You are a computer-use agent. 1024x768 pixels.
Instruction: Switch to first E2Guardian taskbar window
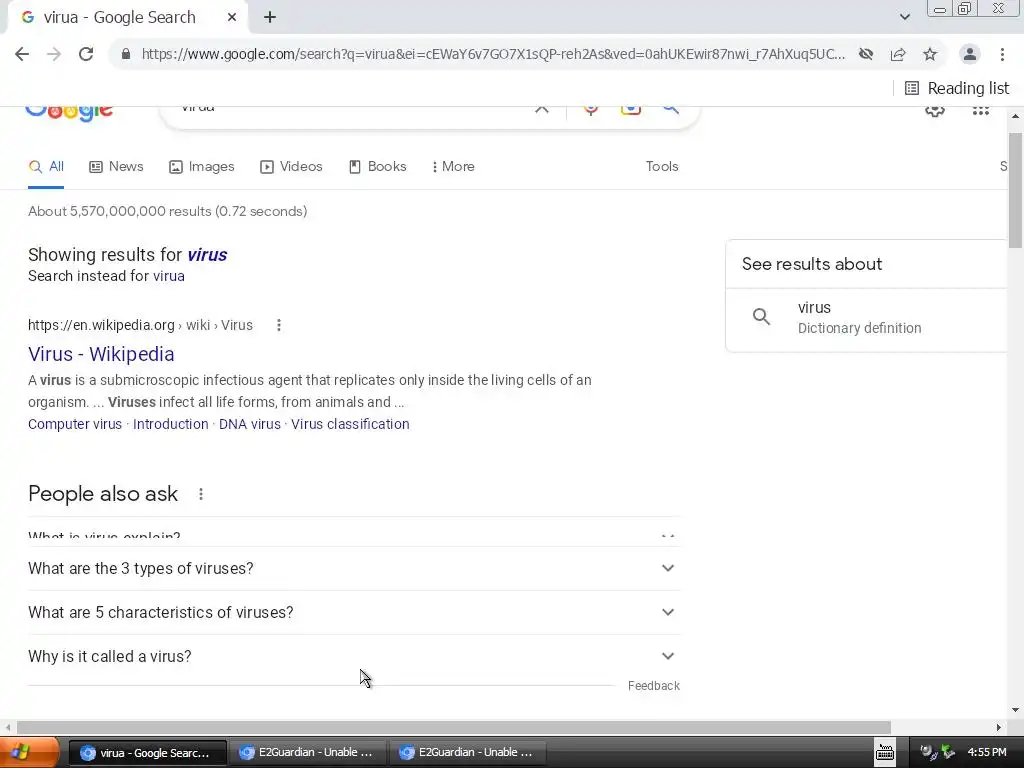308,753
